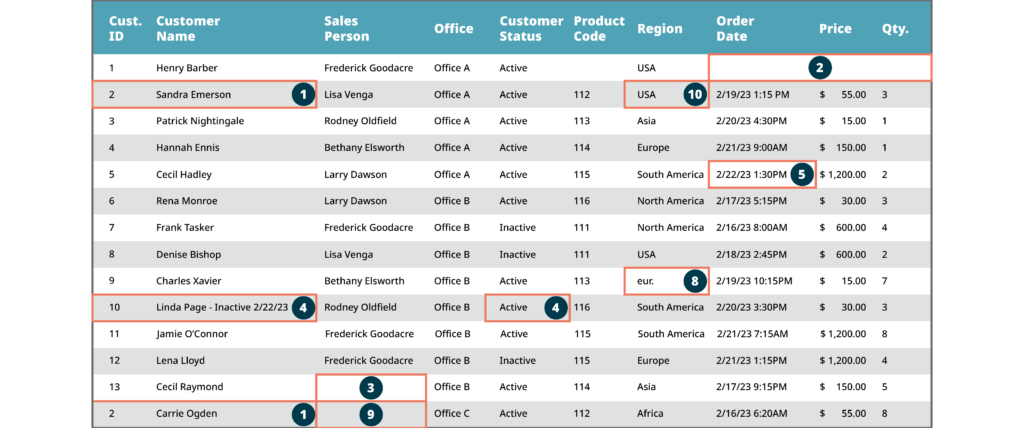
Task: Select the number 9 badge in the last row
Action: [371, 413]
